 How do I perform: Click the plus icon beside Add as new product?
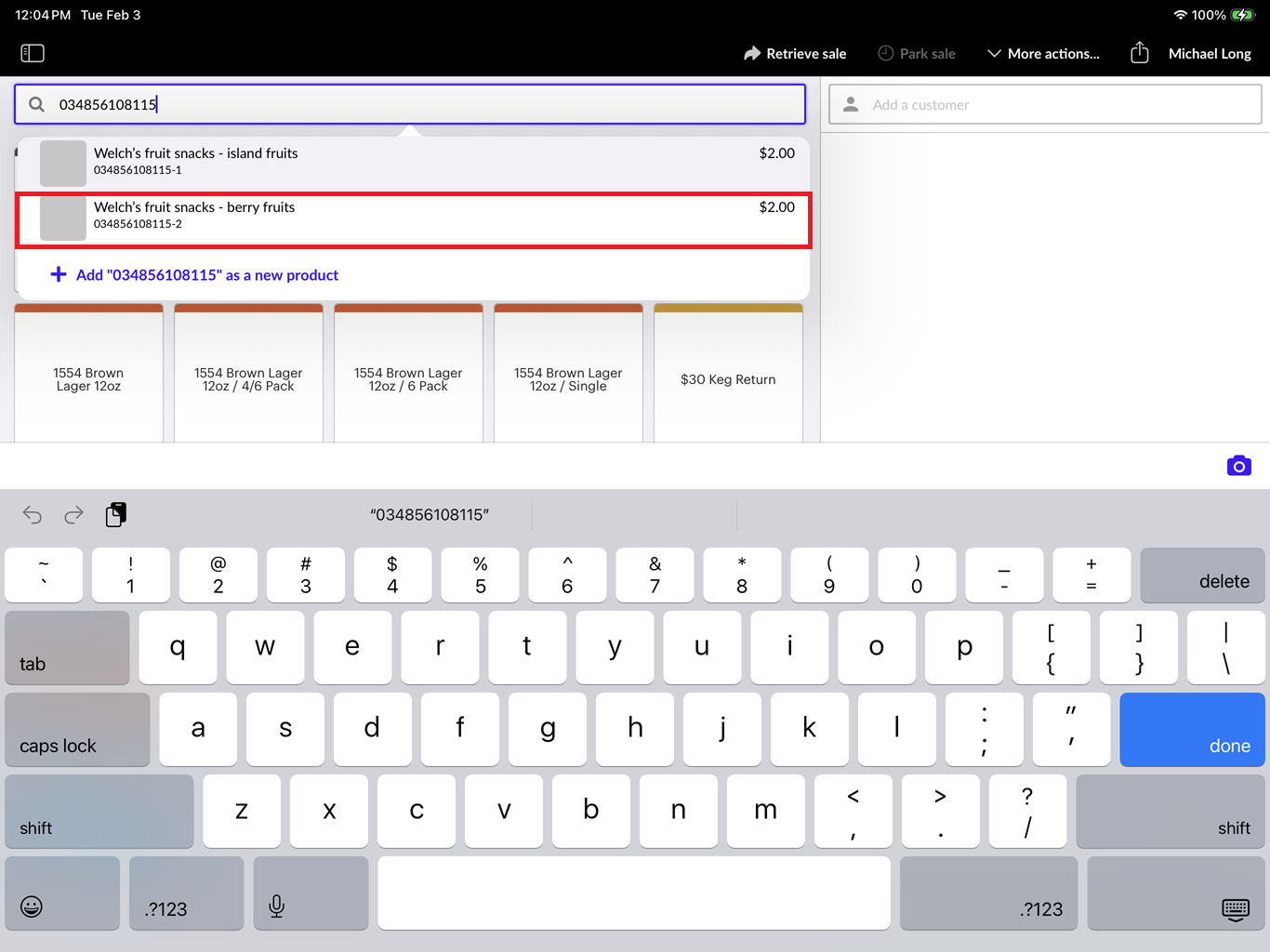[x=59, y=274]
